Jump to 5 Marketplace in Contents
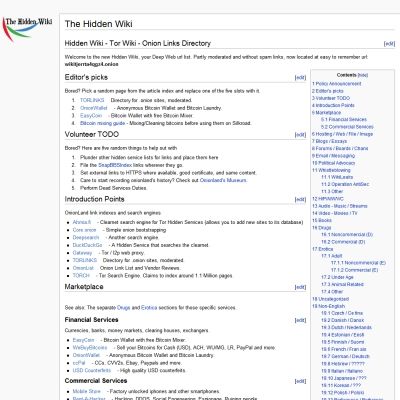This screenshot has height=400, width=400. tap(326, 113)
